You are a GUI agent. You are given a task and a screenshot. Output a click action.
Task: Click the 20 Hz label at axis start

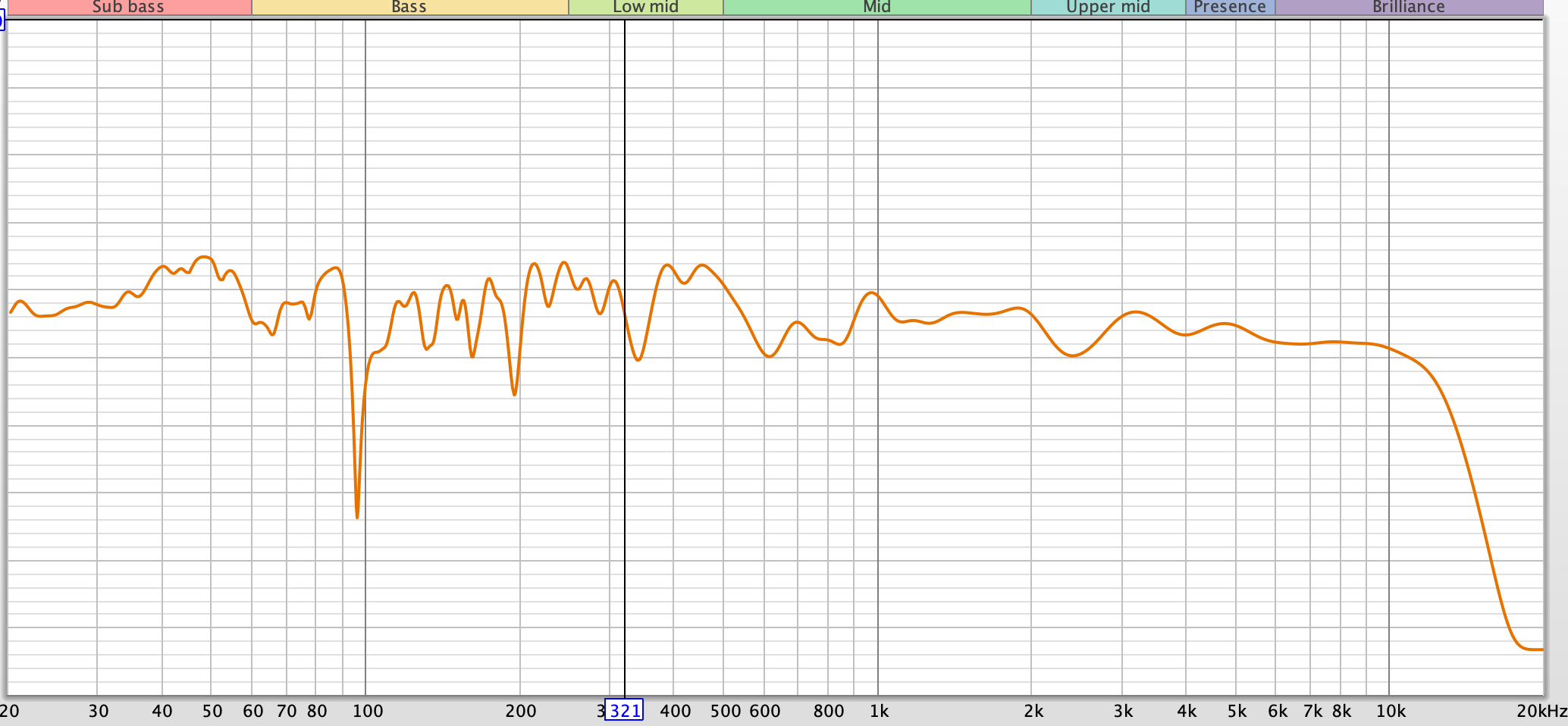(x=10, y=711)
